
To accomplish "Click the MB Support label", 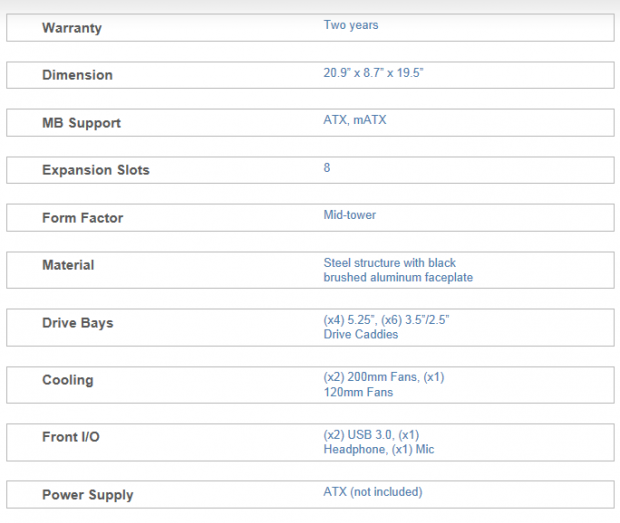I will point(81,123).
